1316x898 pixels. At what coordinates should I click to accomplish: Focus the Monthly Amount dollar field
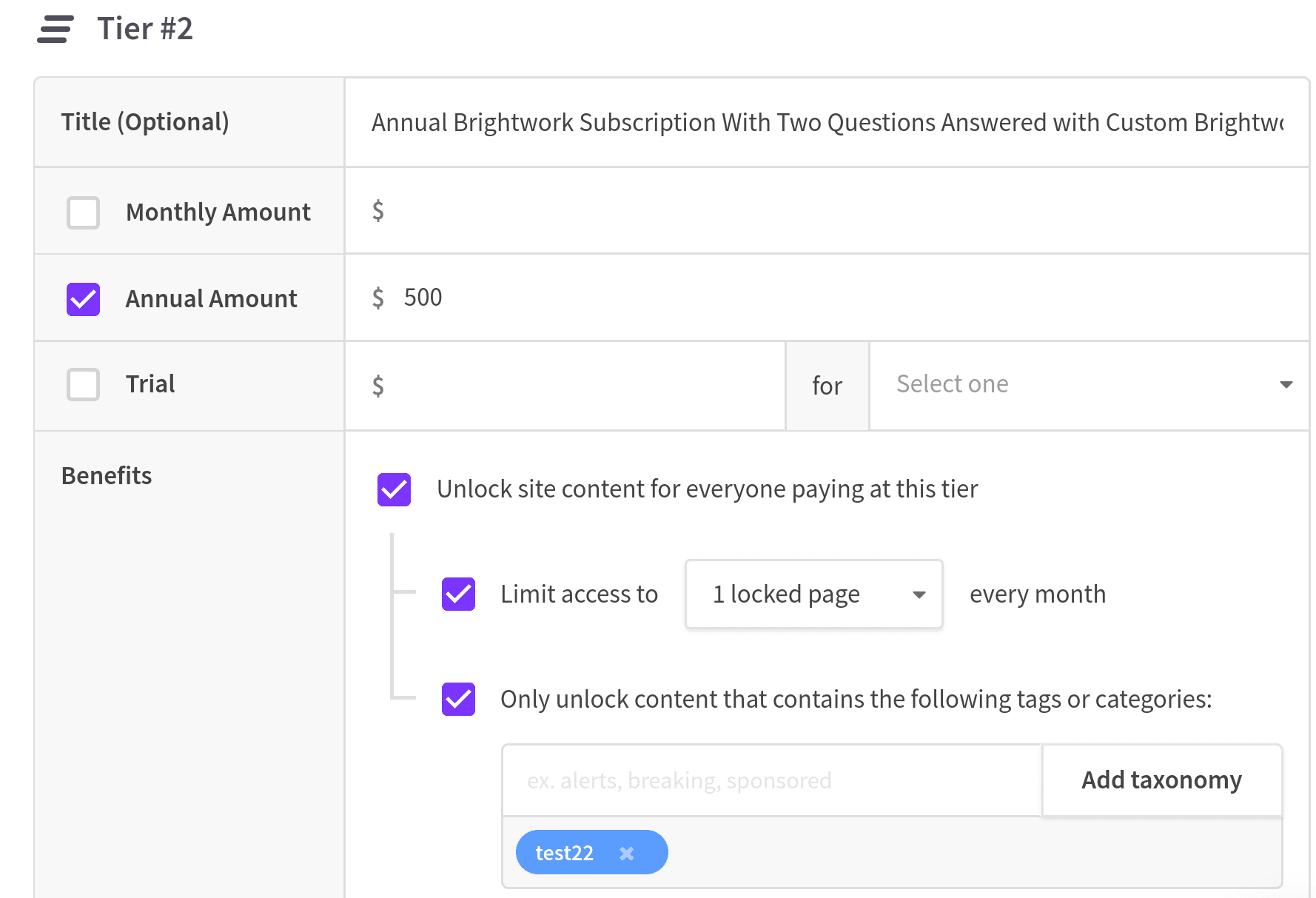(x=827, y=211)
